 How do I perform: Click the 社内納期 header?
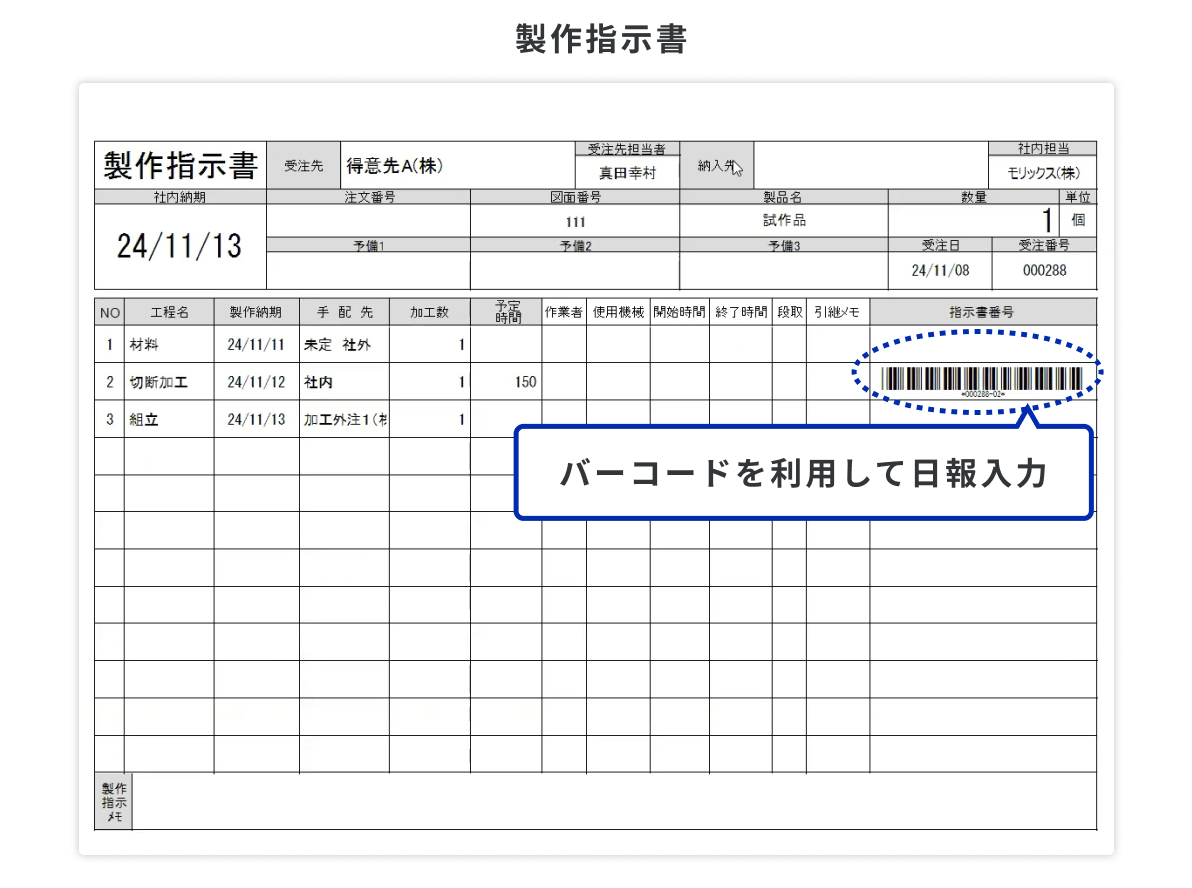tap(179, 197)
